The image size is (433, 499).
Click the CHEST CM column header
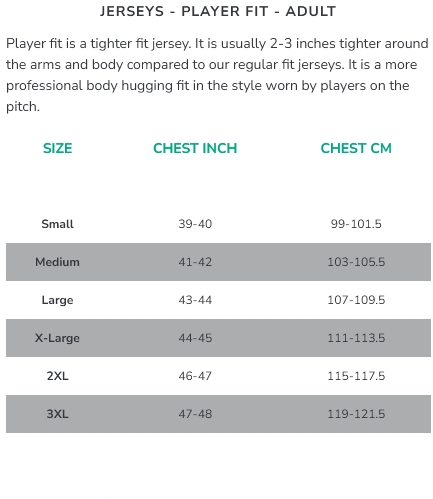point(356,148)
